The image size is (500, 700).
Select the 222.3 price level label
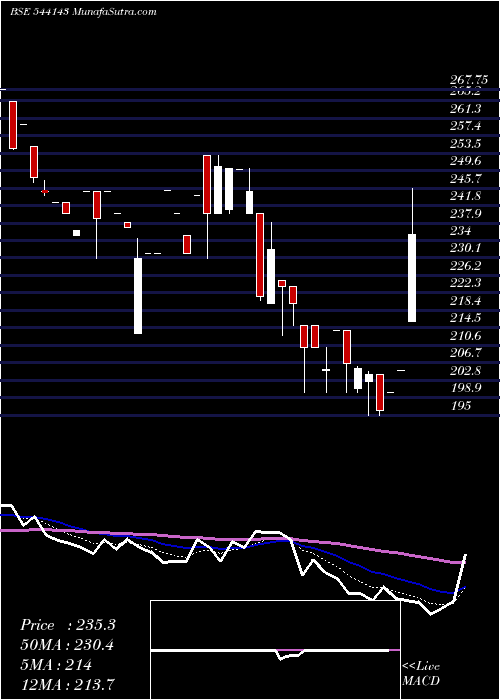(x=466, y=283)
